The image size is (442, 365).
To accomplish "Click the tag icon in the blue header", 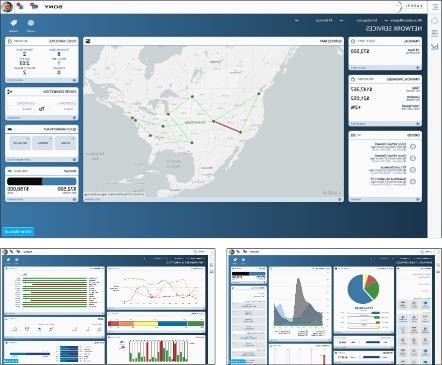I will point(14,23).
